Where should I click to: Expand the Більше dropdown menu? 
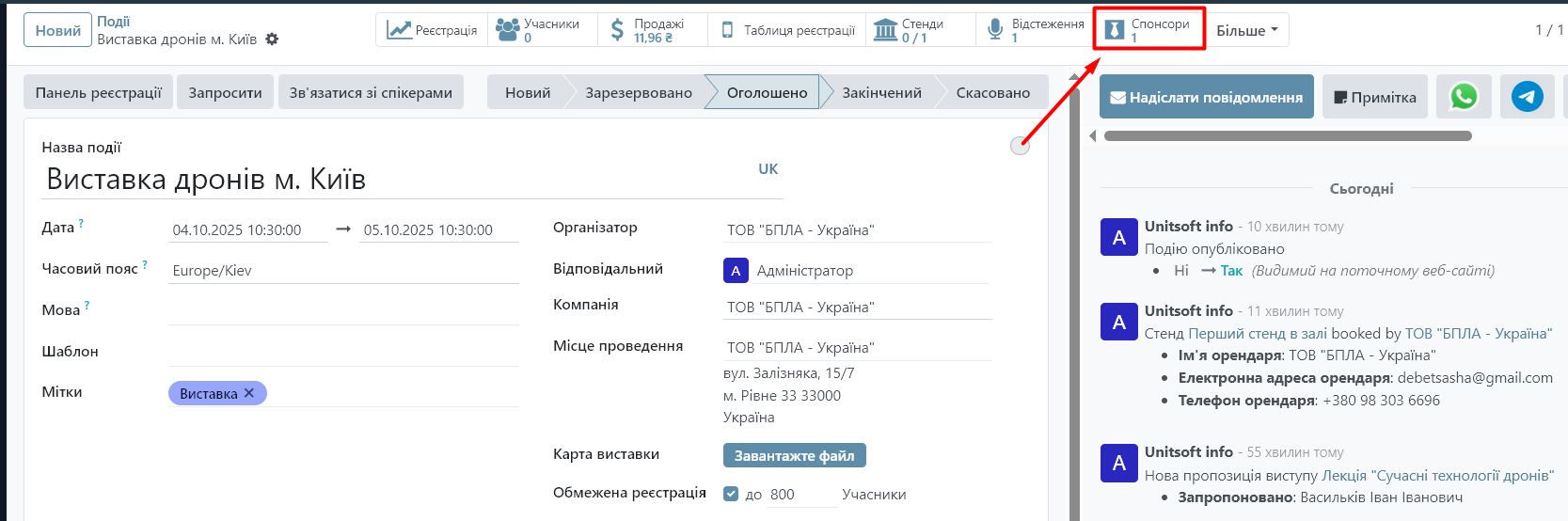[x=1247, y=30]
